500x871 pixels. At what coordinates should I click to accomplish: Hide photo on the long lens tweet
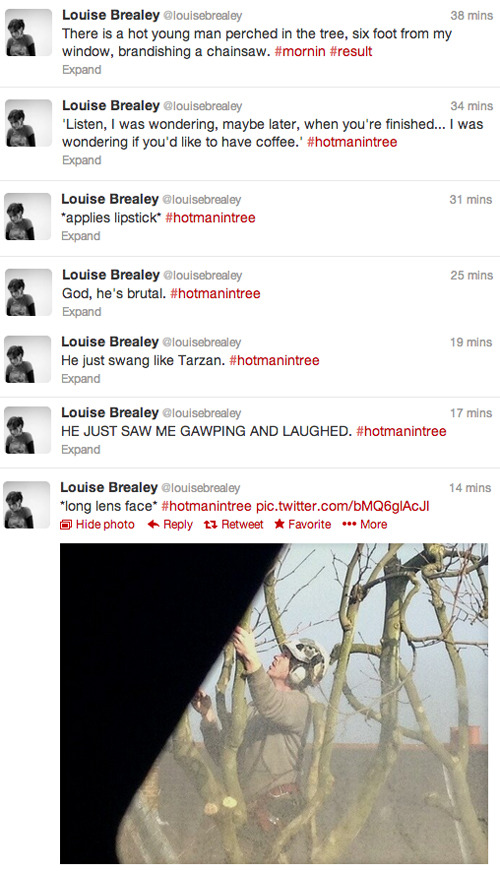click(x=97, y=524)
